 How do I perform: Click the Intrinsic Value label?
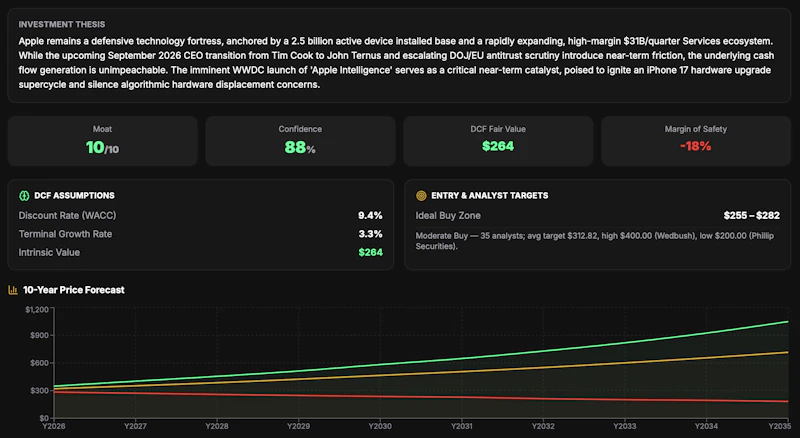tap(49, 252)
